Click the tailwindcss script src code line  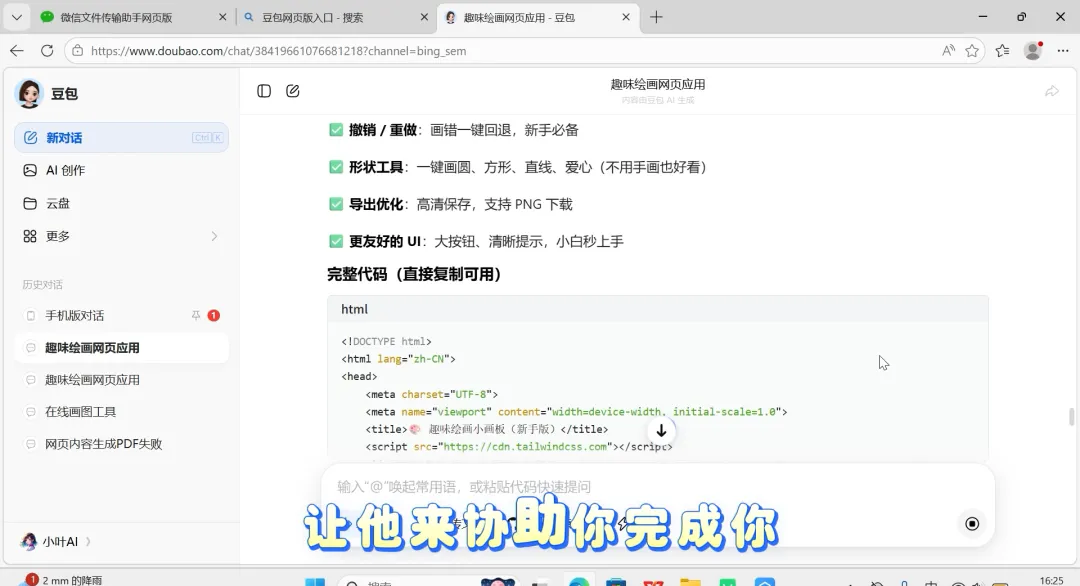click(519, 447)
